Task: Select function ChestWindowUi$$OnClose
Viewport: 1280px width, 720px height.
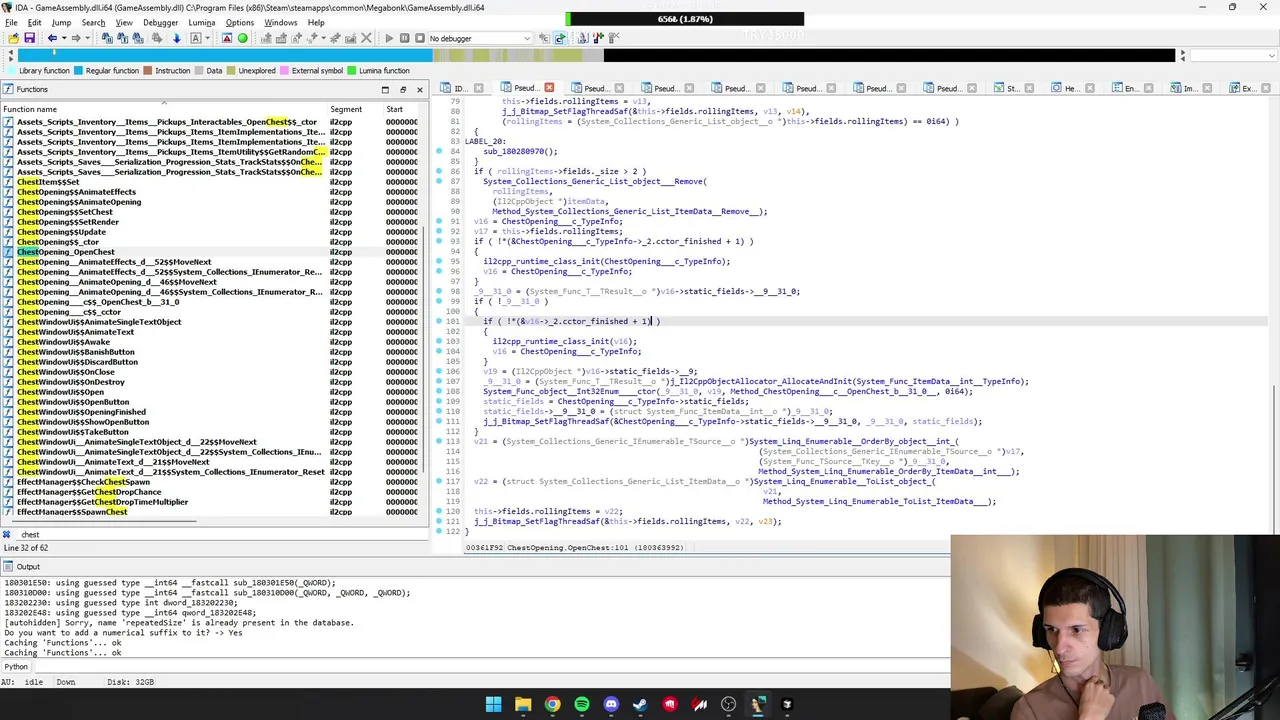Action: coord(66,372)
